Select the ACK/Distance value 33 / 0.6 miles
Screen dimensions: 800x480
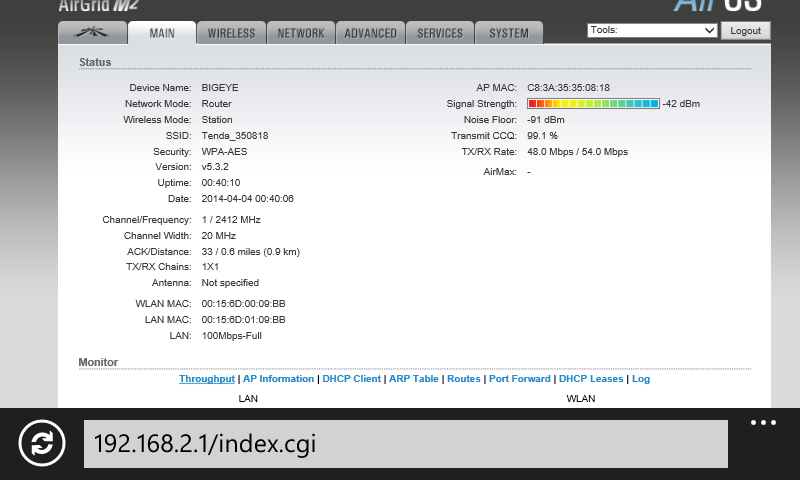tap(251, 251)
